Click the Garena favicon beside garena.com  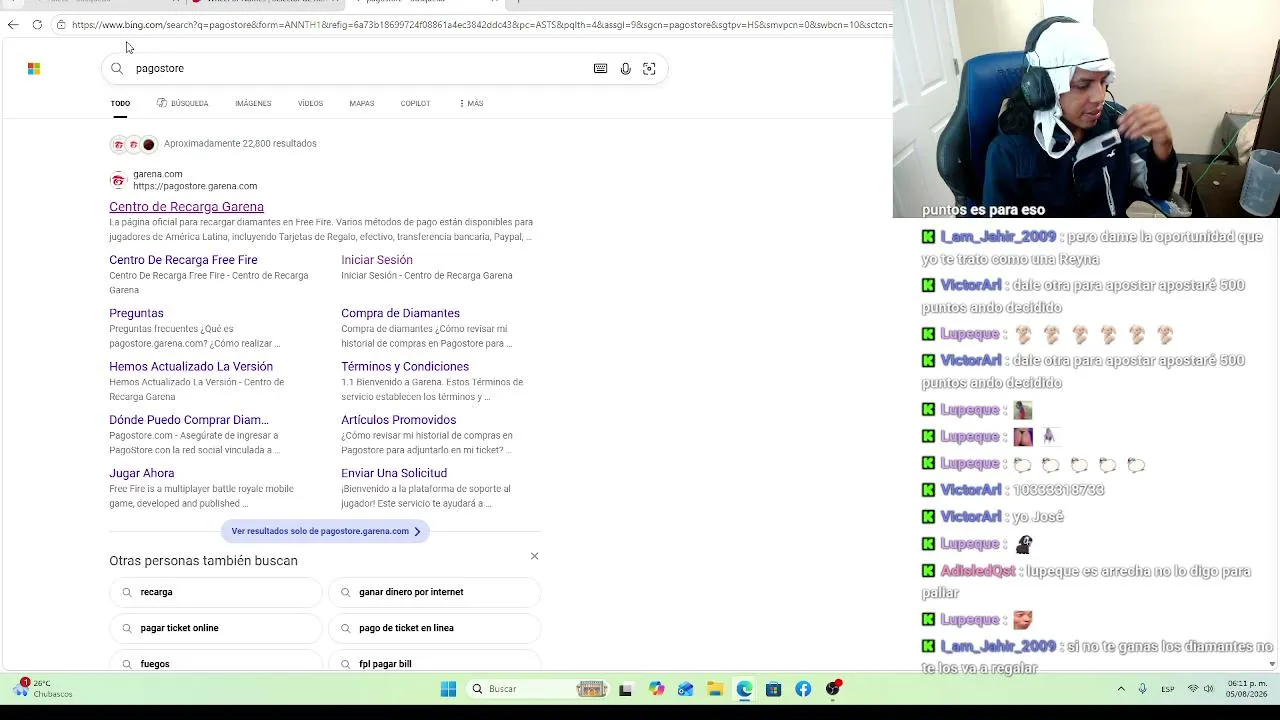pos(118,180)
